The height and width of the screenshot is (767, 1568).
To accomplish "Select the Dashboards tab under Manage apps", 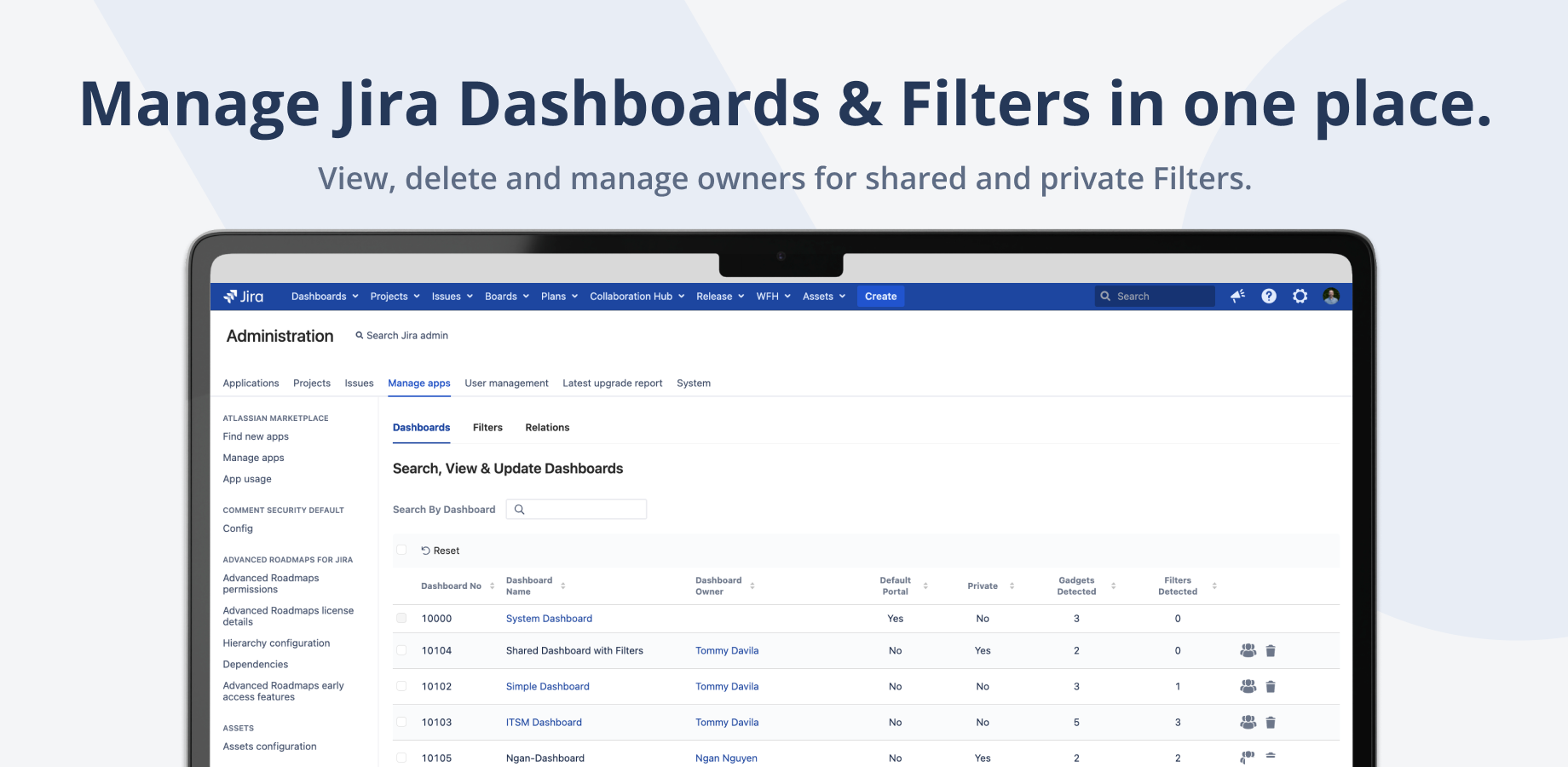I will (x=421, y=428).
